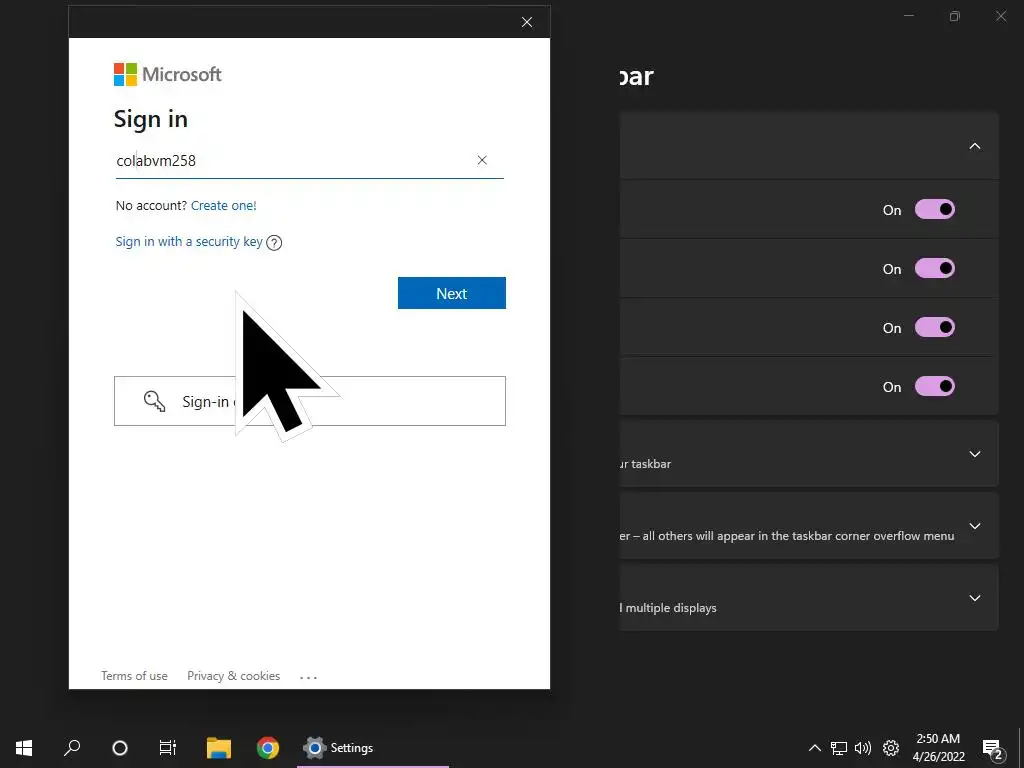Open the network icon in the system tray

pyautogui.click(x=839, y=748)
